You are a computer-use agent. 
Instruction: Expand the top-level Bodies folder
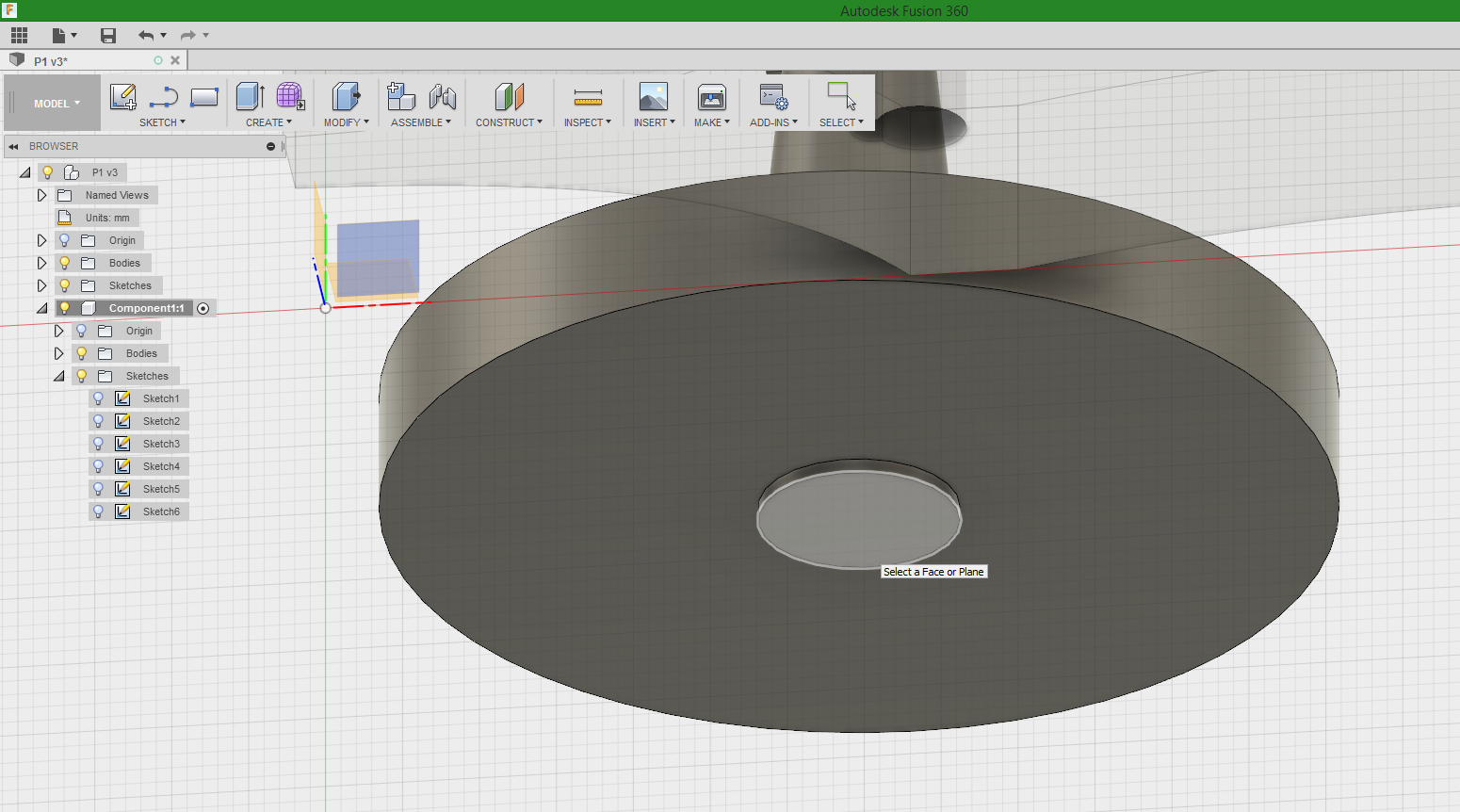(41, 263)
